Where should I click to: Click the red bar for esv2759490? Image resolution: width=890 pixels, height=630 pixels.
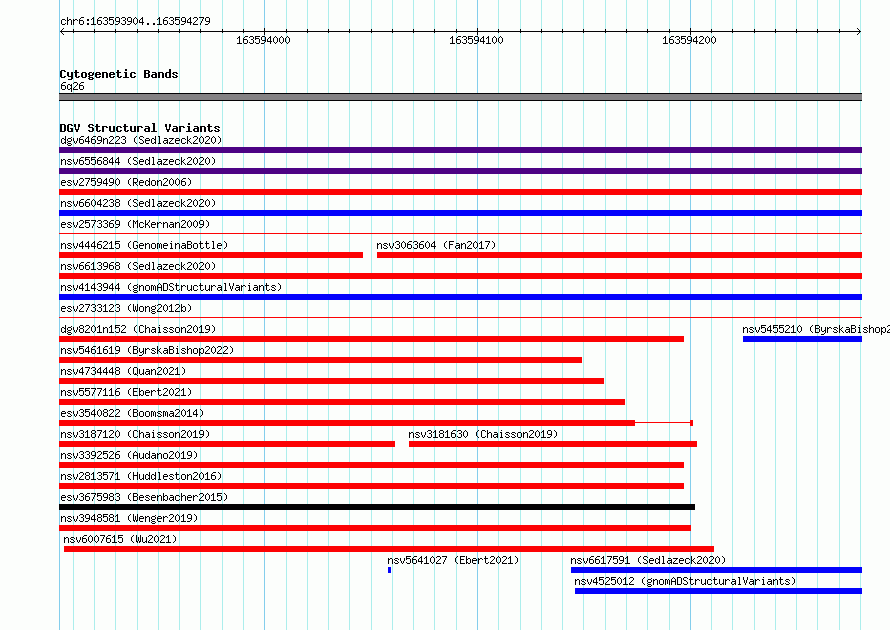[460, 192]
